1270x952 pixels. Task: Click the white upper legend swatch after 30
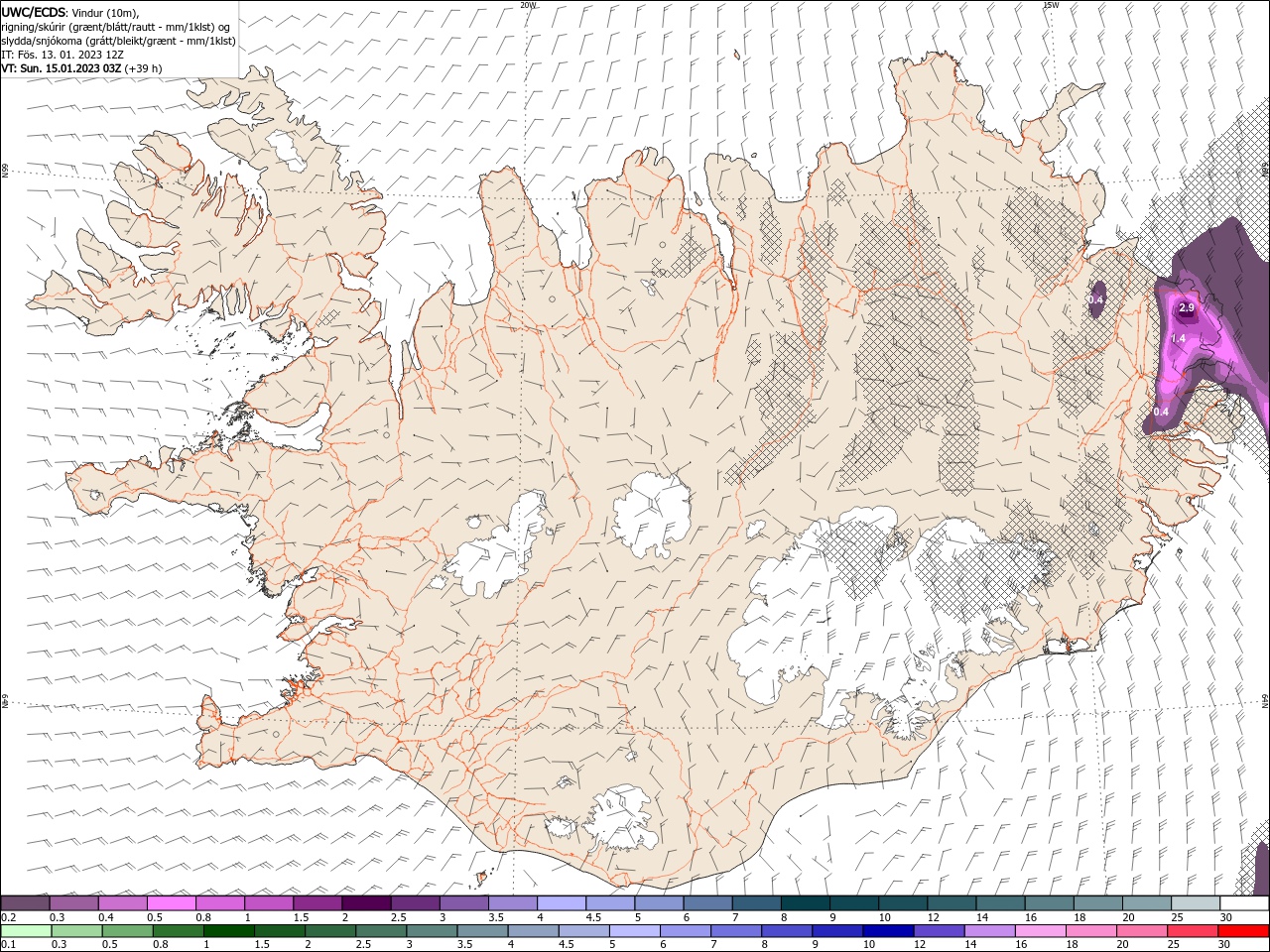(x=1245, y=903)
